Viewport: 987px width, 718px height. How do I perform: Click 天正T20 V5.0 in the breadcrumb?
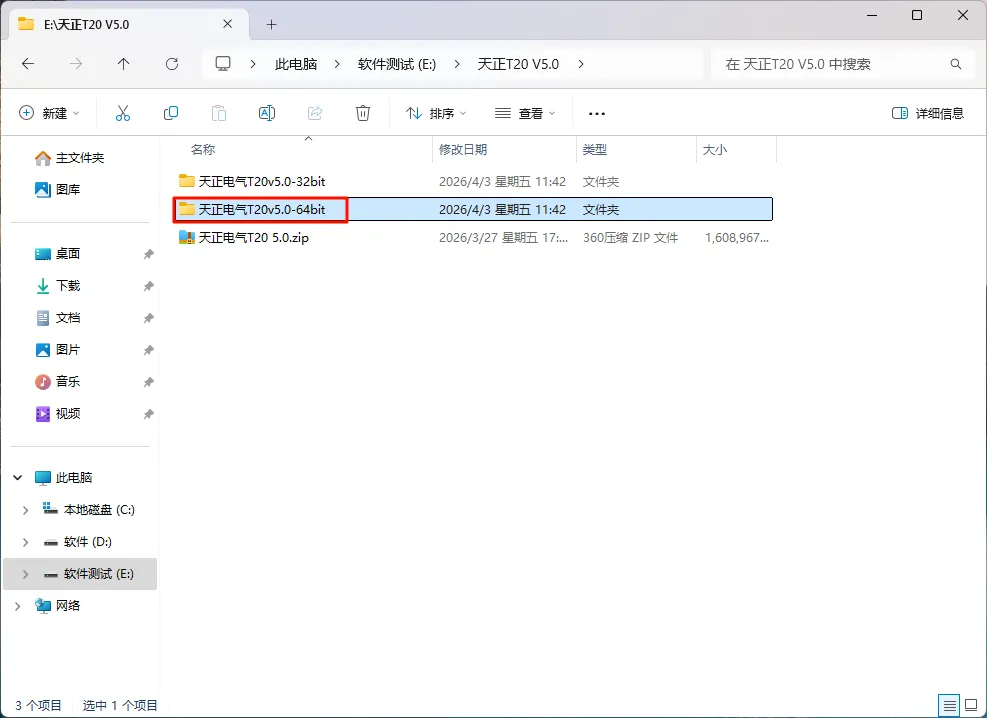click(518, 64)
